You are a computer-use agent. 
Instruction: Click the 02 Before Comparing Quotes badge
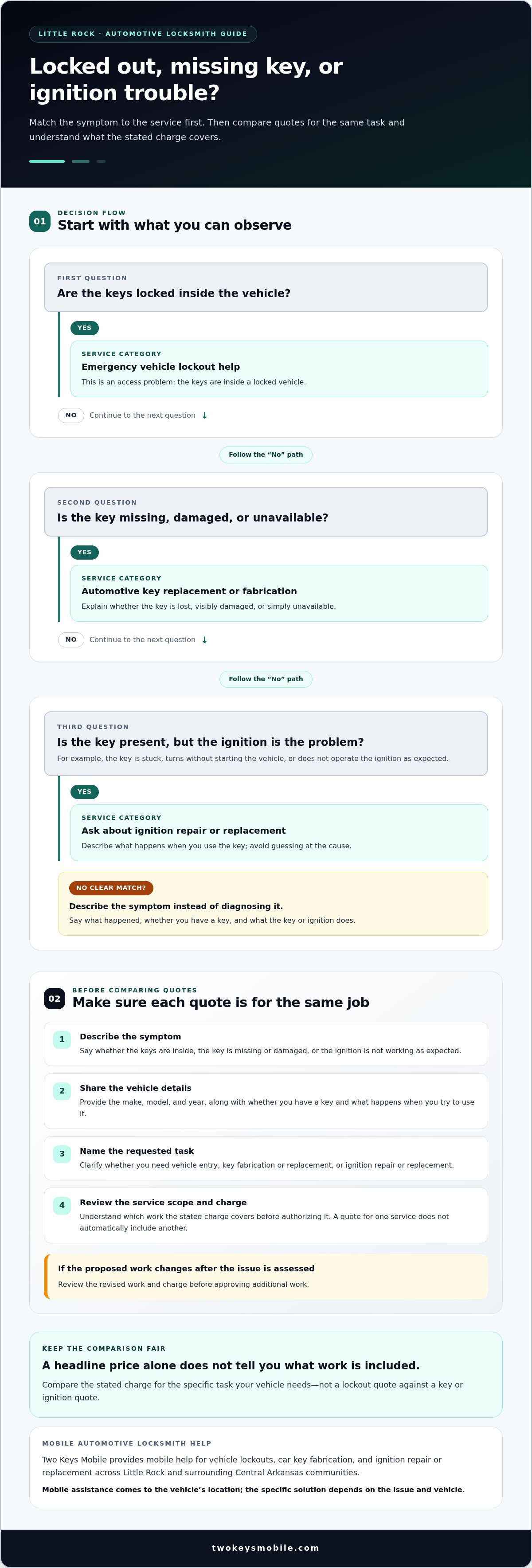(x=54, y=998)
